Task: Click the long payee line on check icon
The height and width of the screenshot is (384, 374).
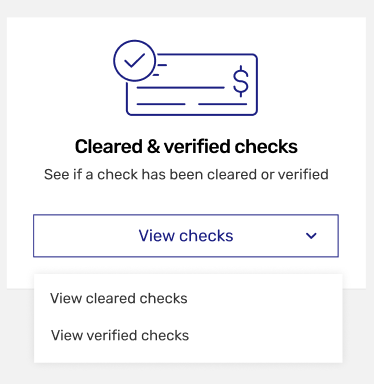Action: 181,88
